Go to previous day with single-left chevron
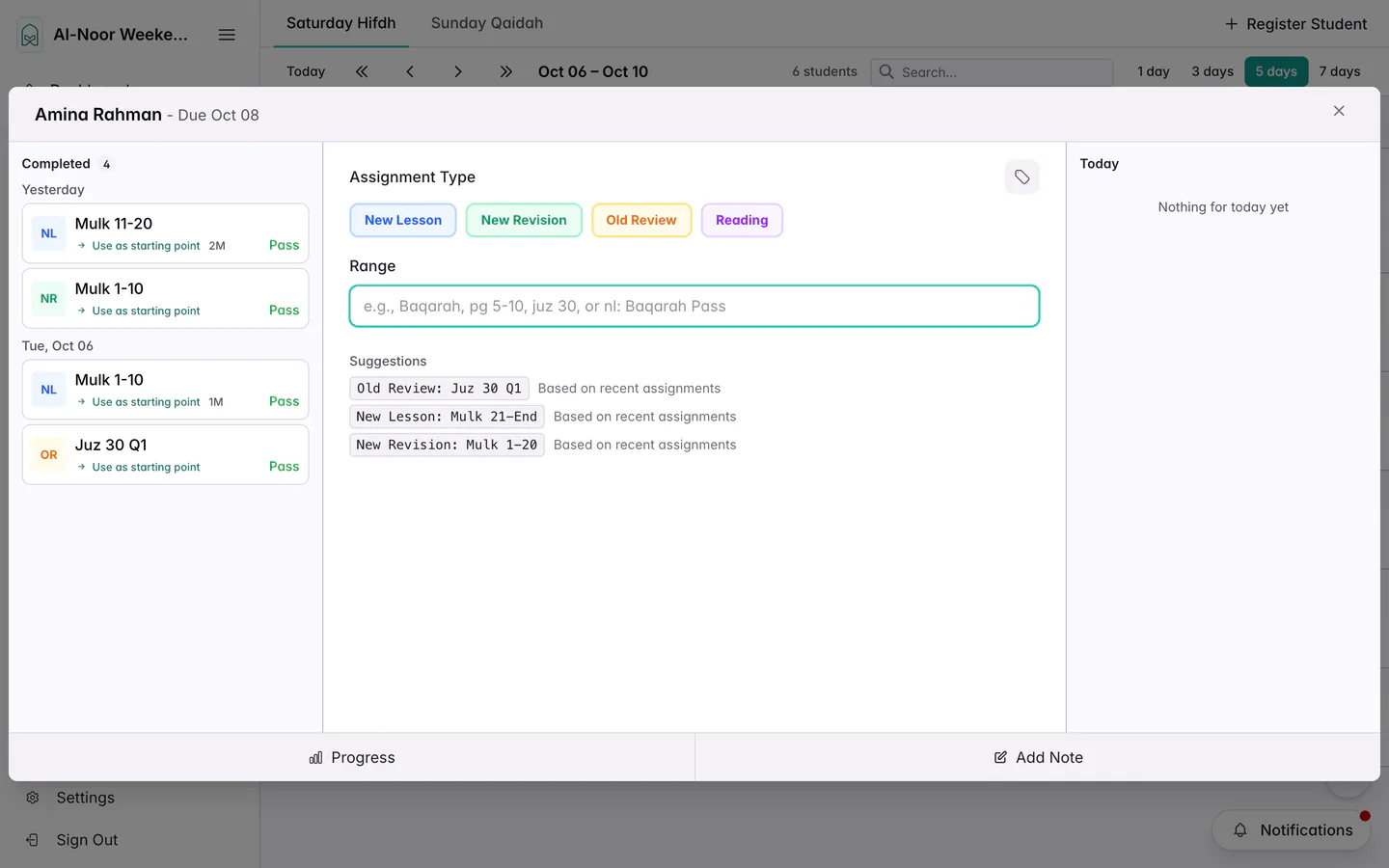 coord(410,71)
